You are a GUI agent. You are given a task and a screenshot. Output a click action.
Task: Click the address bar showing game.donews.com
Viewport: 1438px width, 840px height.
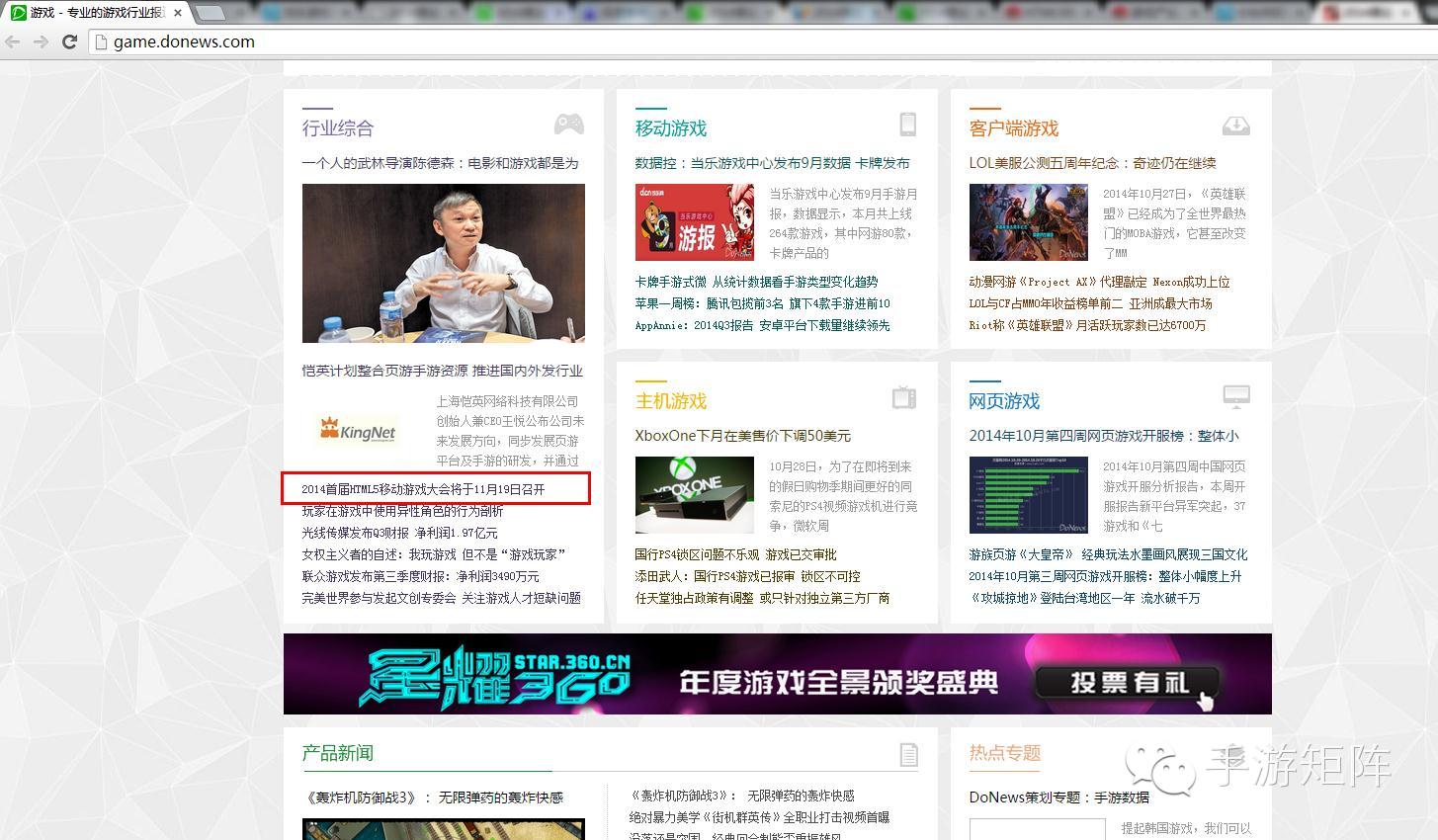click(761, 42)
